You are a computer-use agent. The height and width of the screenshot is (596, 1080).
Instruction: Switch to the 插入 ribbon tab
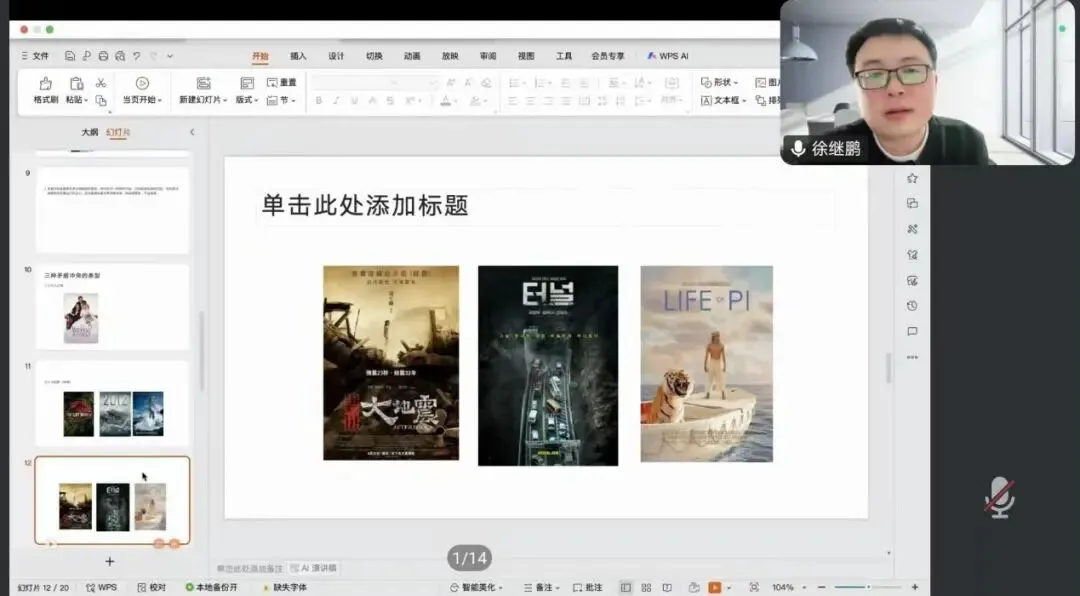(298, 56)
